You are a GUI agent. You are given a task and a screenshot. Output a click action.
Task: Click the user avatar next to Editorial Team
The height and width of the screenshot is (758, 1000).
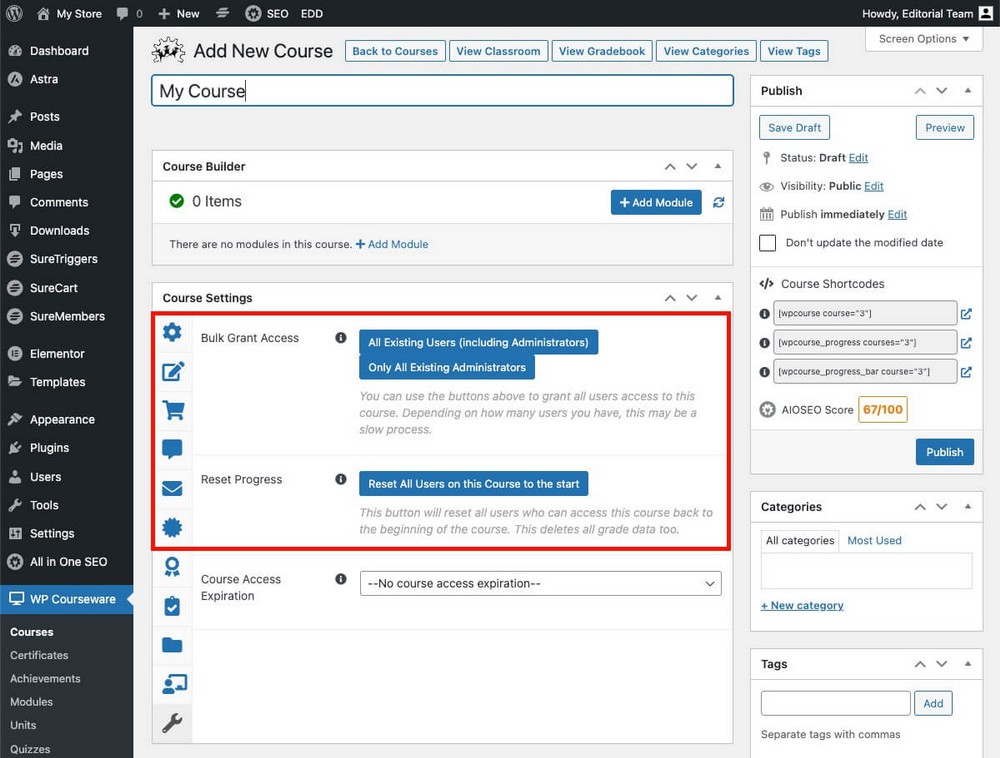985,13
